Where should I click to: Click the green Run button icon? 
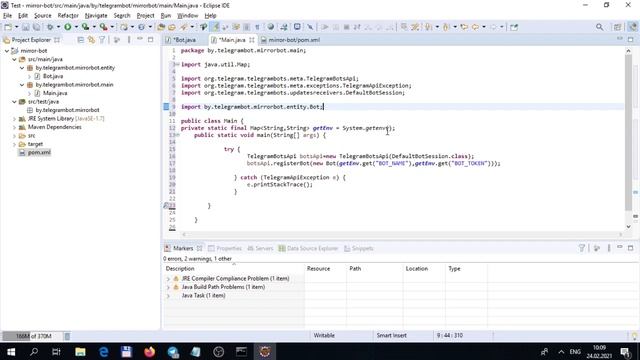click(68, 27)
